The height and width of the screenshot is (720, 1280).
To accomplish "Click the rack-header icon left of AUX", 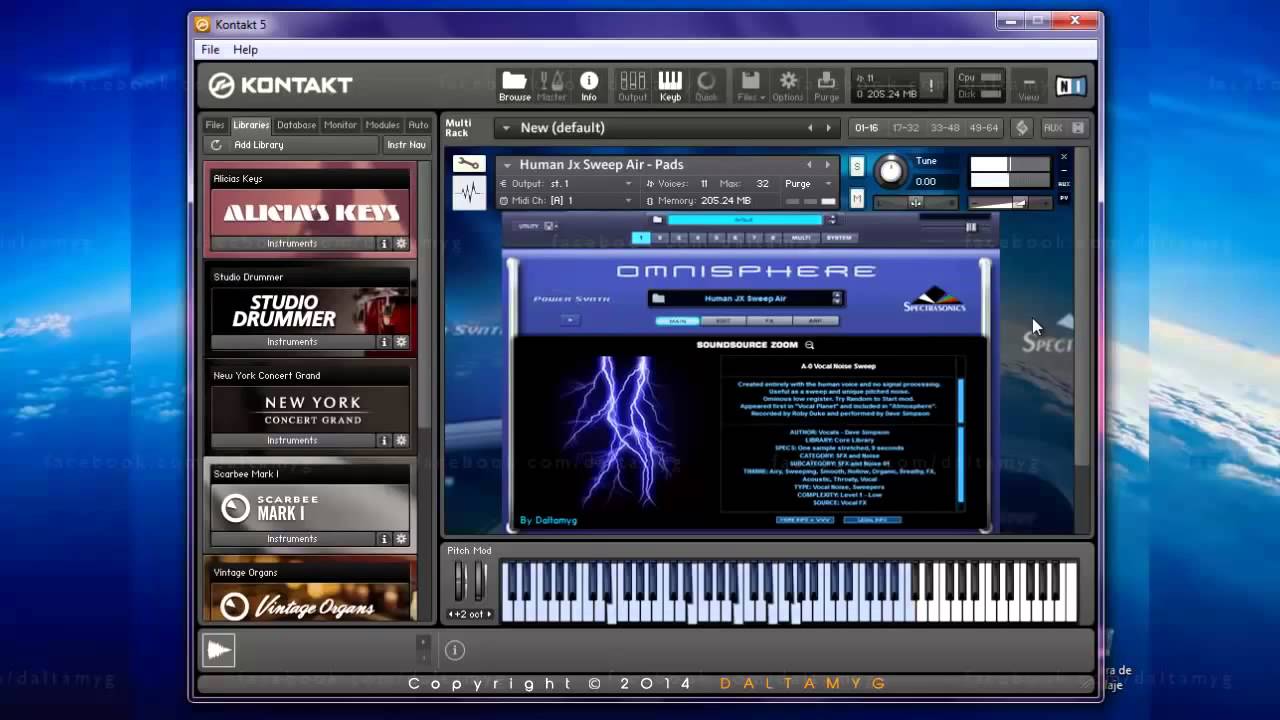I will point(1021,128).
